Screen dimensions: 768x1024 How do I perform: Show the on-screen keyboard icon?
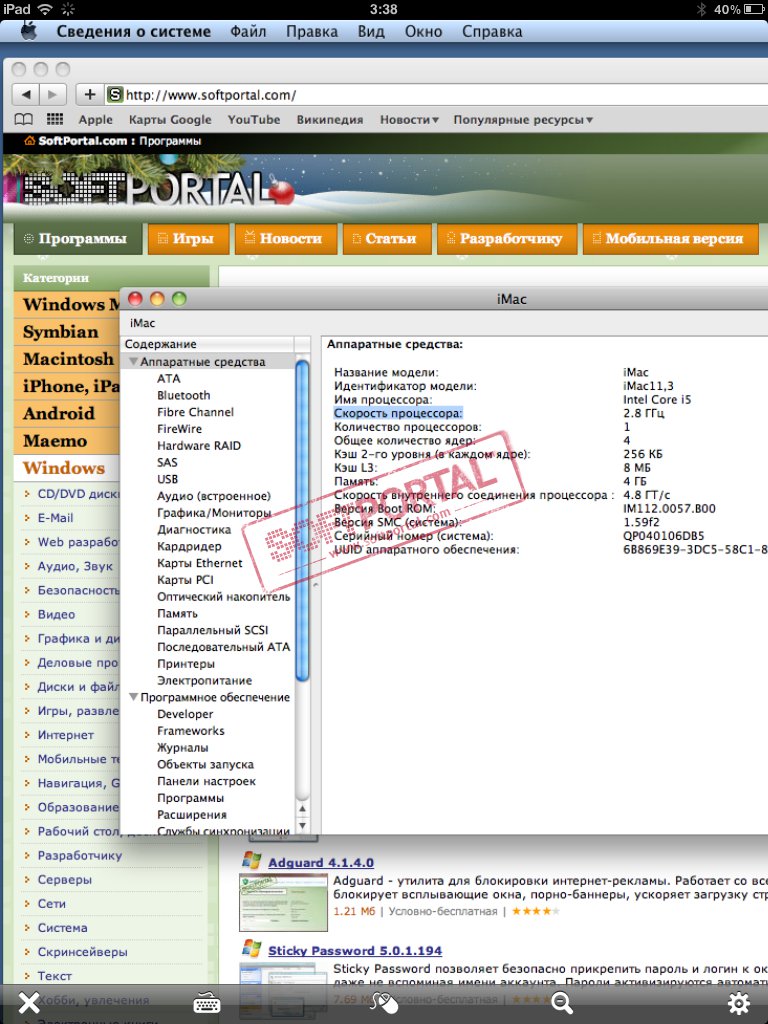pyautogui.click(x=207, y=1003)
